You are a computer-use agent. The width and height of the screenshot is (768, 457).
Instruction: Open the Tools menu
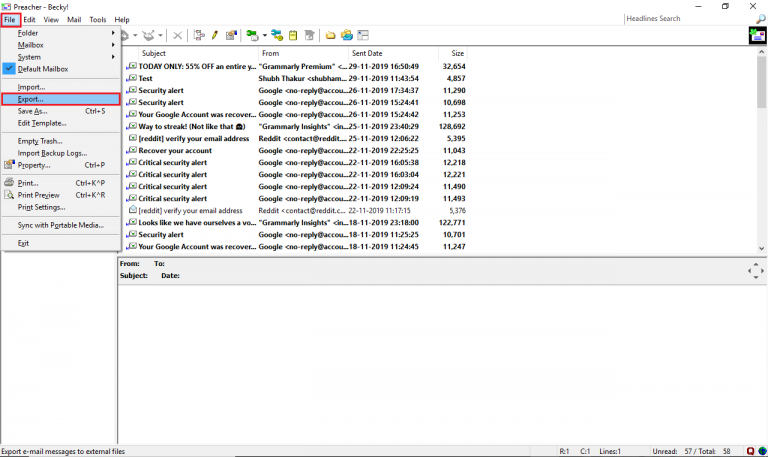tap(97, 20)
